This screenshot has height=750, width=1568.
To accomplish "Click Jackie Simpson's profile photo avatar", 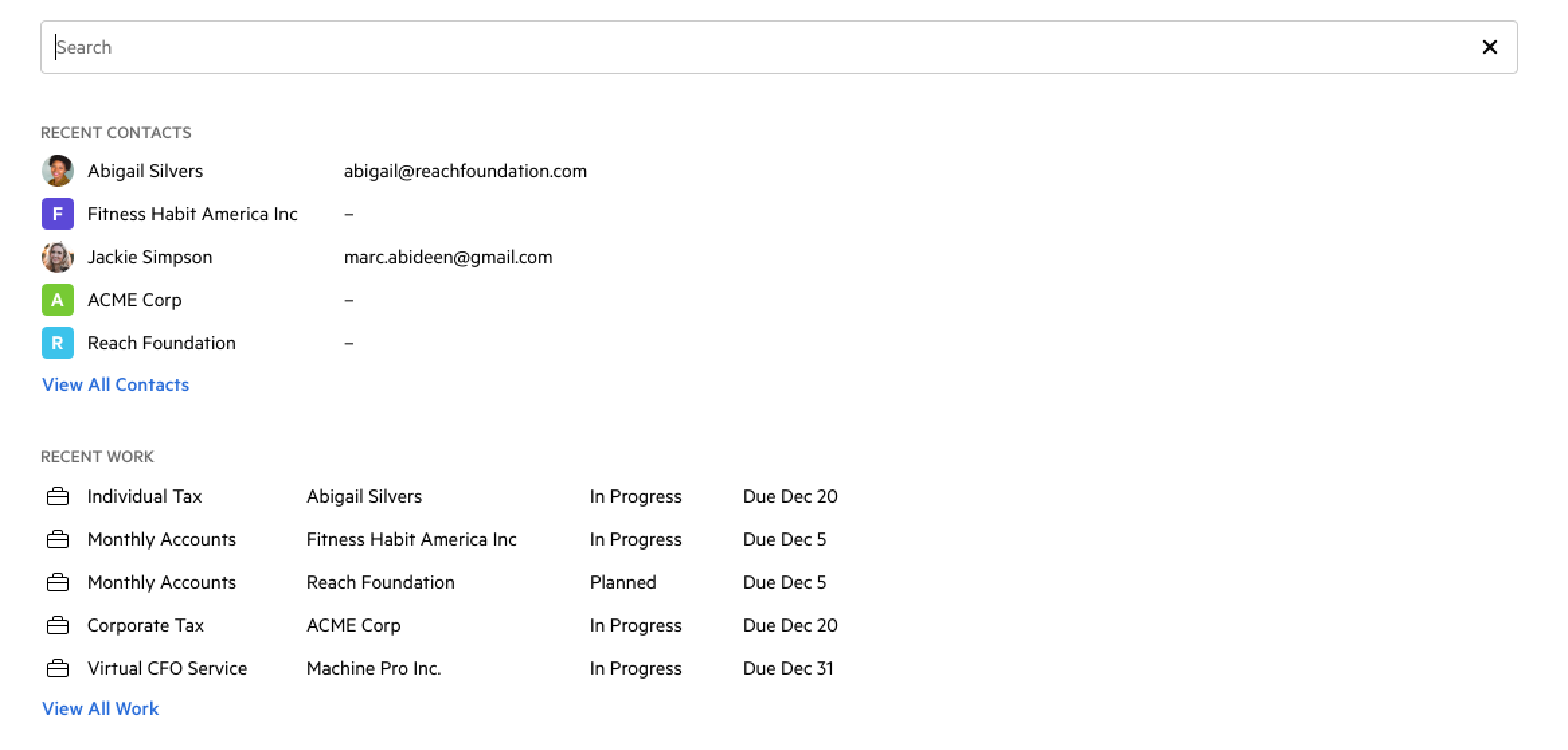I will (x=58, y=257).
